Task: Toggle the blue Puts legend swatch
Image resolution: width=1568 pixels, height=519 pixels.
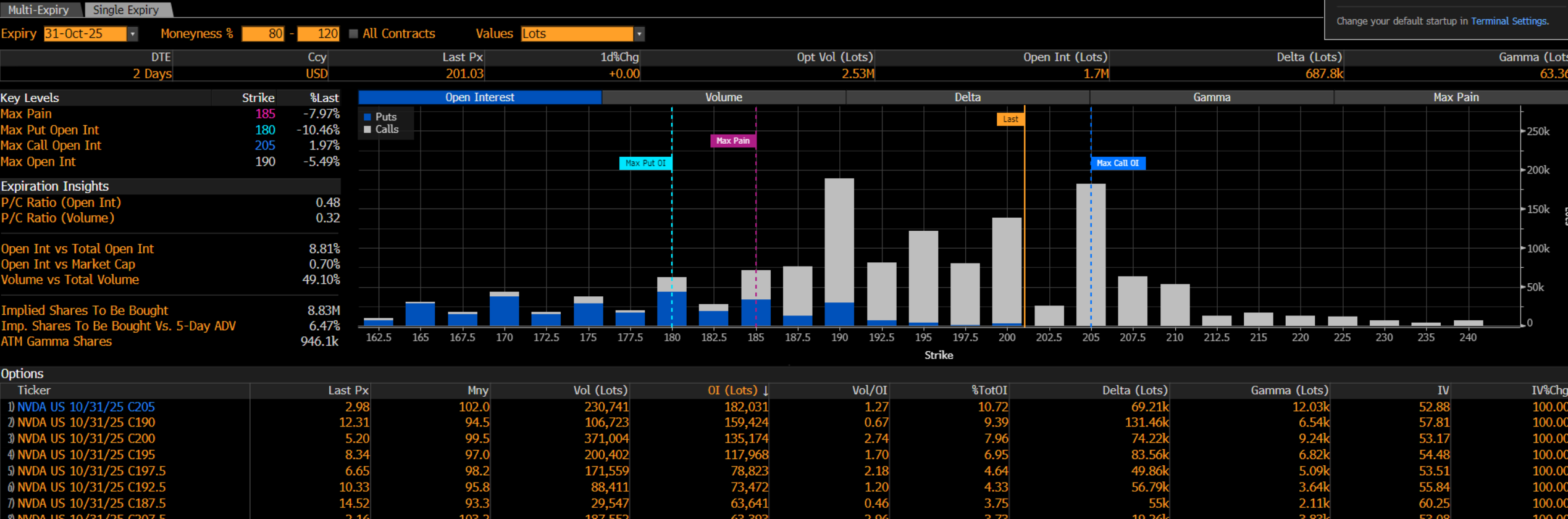Action: [x=367, y=117]
